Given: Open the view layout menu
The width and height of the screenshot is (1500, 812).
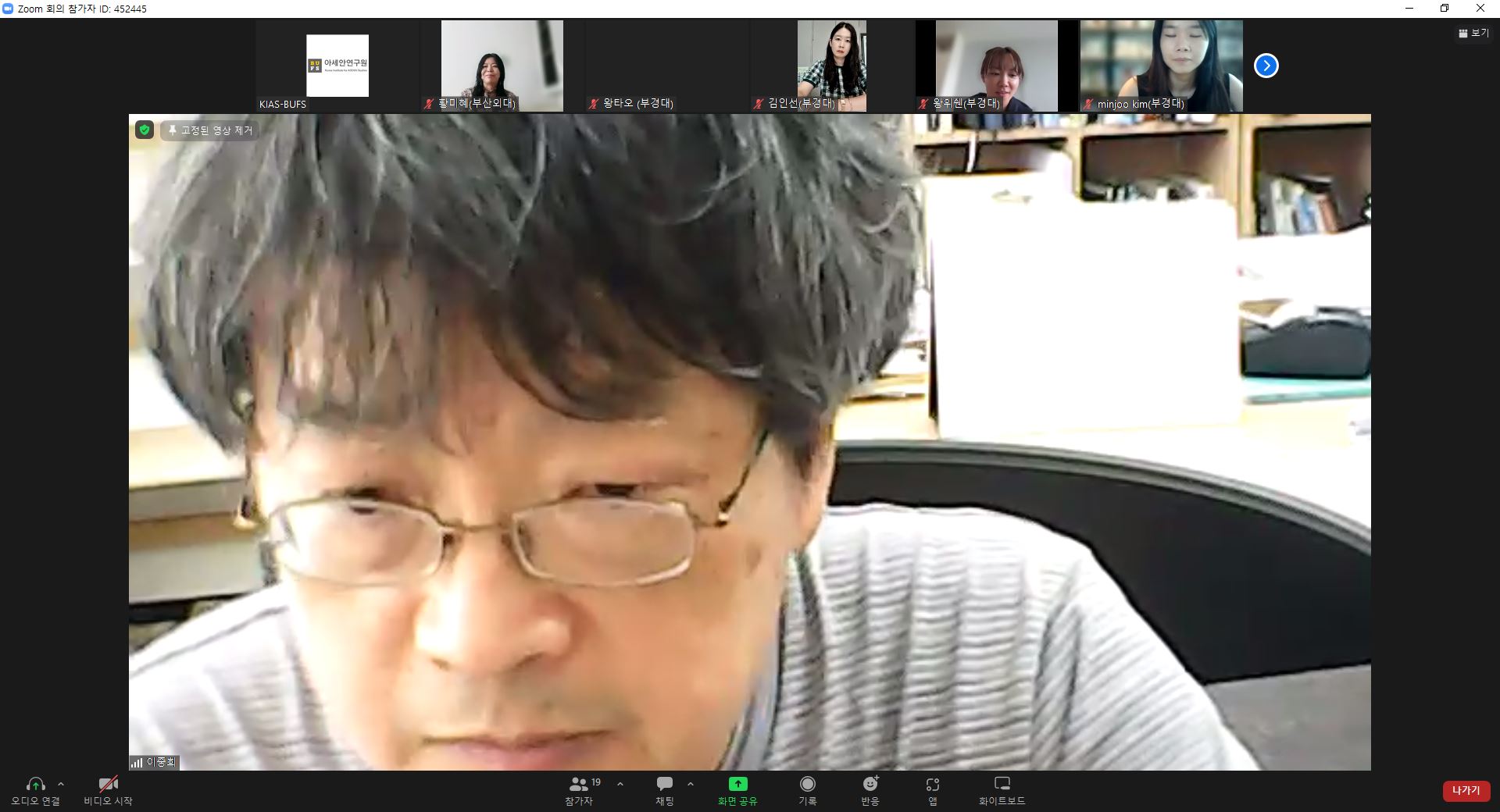Looking at the screenshot, I should point(1473,34).
